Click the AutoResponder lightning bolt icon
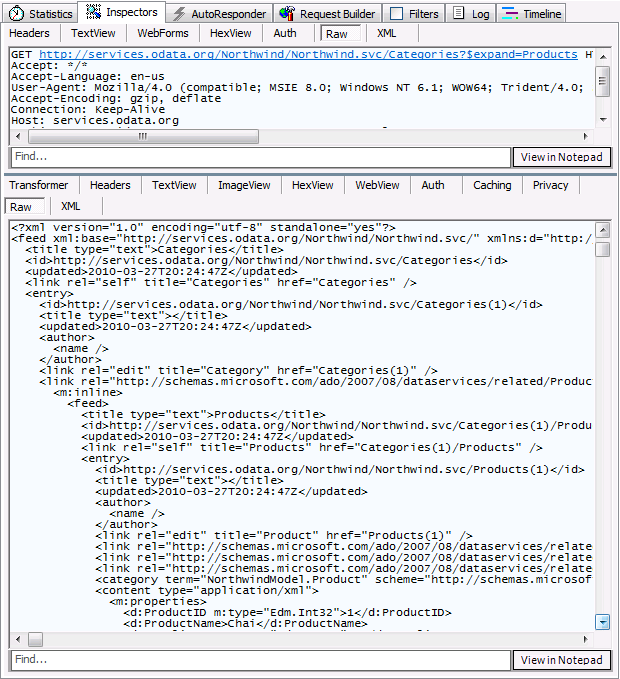This screenshot has height=679, width=620. 179,14
